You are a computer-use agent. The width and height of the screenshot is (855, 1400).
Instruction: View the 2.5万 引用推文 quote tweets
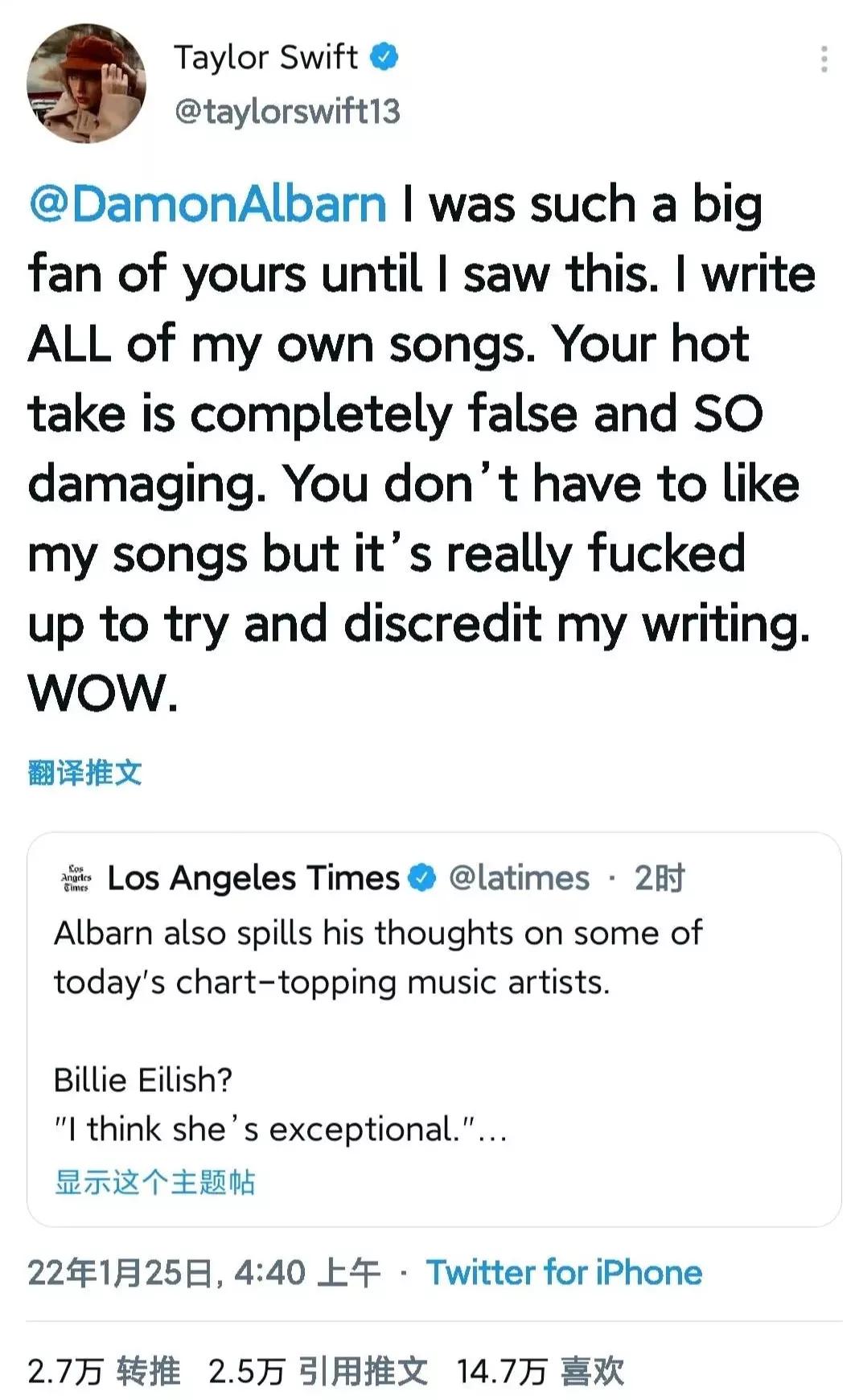coord(318,1371)
